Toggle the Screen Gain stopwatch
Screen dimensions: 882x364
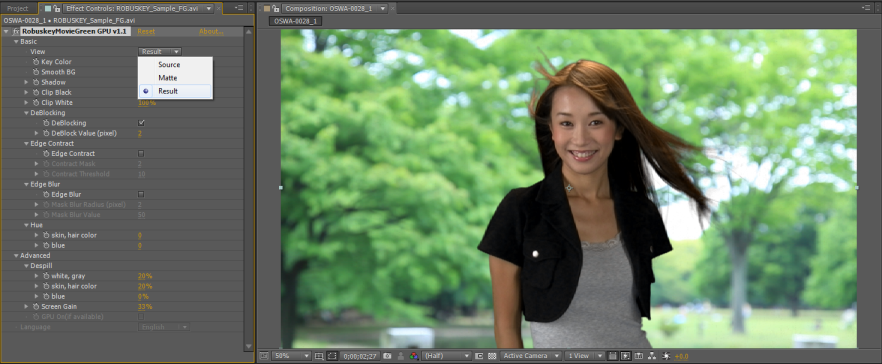[x=35, y=307]
